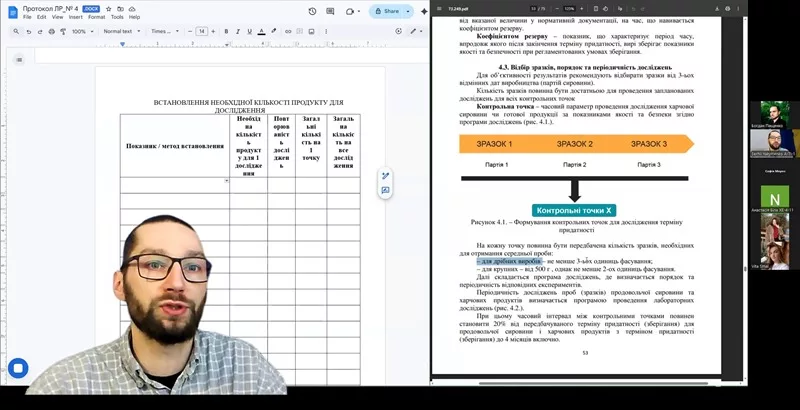Image resolution: width=800 pixels, height=410 pixels.
Task: Select the Paint format tool
Action: tap(64, 31)
